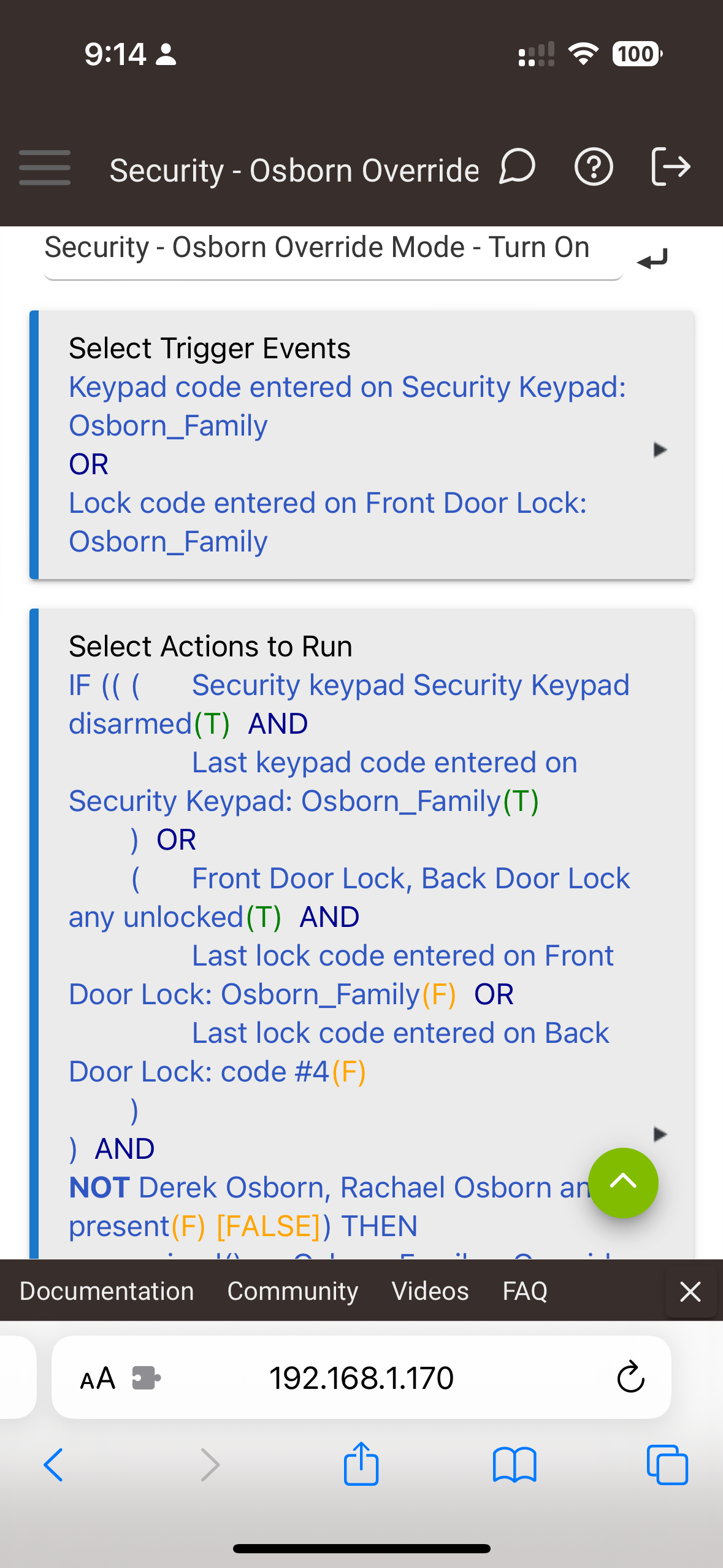Open the FAQ link
Image resolution: width=723 pixels, height=1568 pixels.
click(x=525, y=1291)
